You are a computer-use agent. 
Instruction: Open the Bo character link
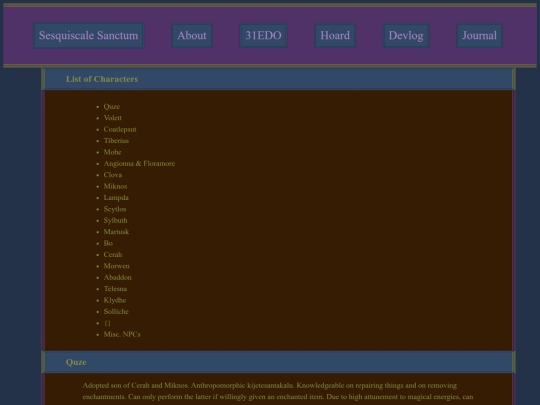[x=108, y=243]
